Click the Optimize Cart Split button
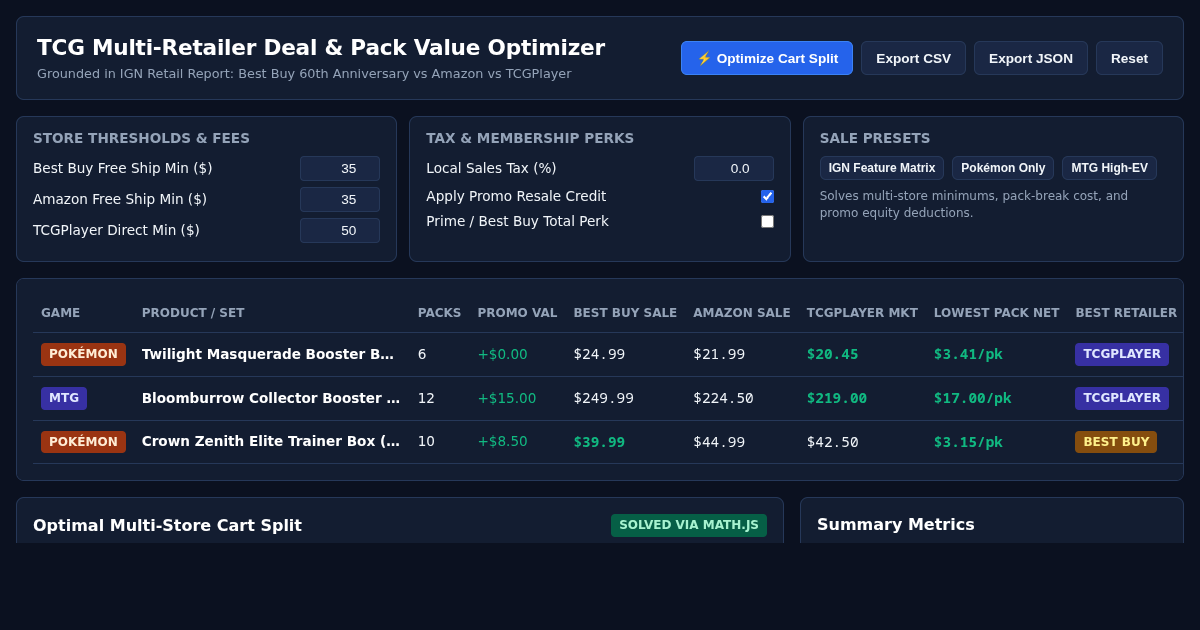 coord(767,58)
